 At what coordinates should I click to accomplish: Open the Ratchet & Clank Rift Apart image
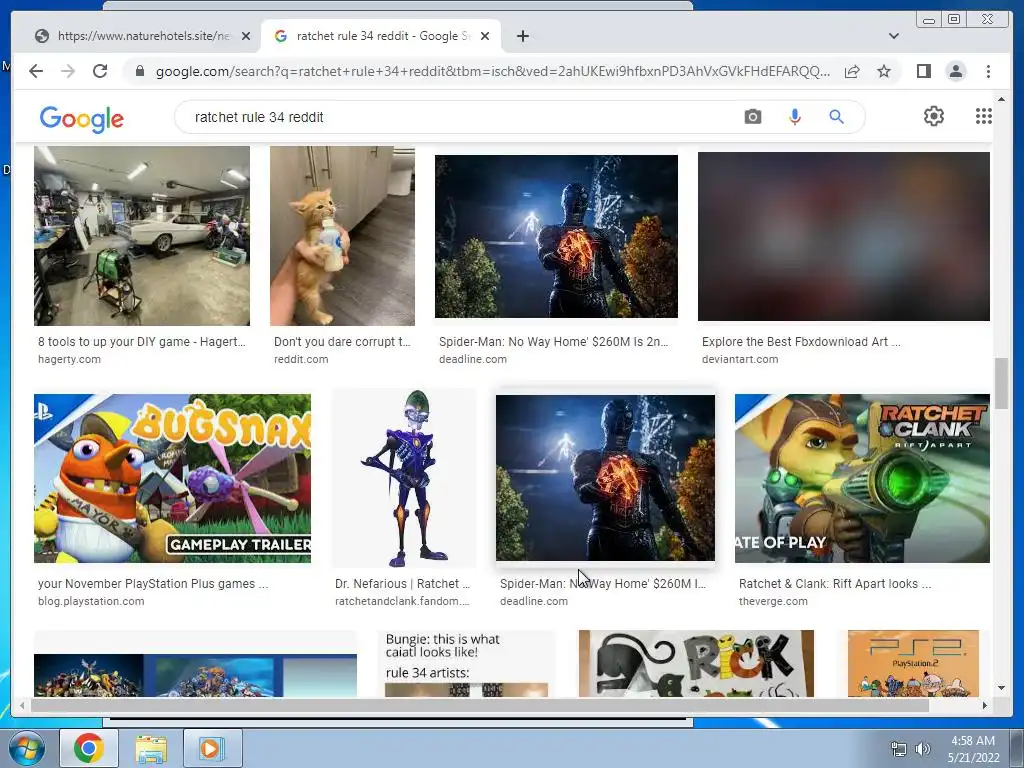[862, 478]
